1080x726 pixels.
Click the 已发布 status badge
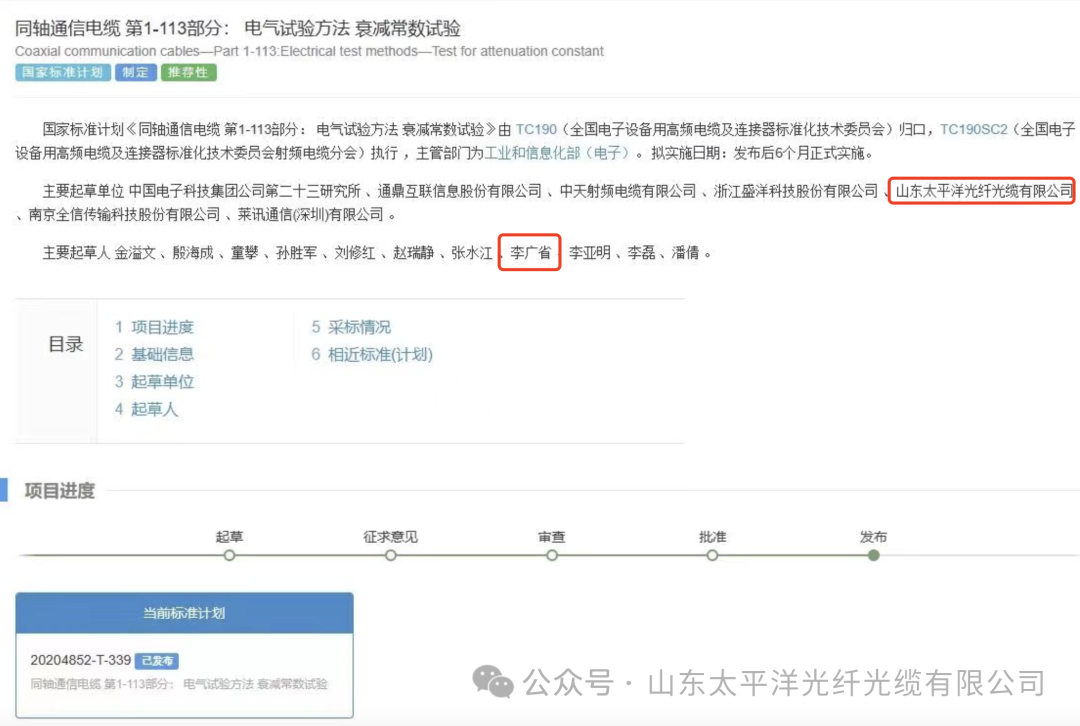tap(157, 661)
